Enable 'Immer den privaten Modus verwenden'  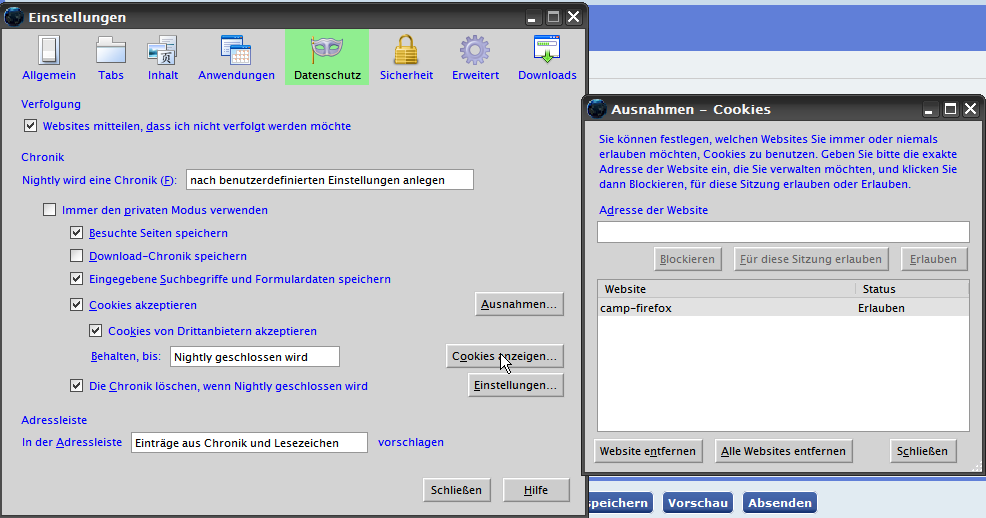(x=49, y=209)
